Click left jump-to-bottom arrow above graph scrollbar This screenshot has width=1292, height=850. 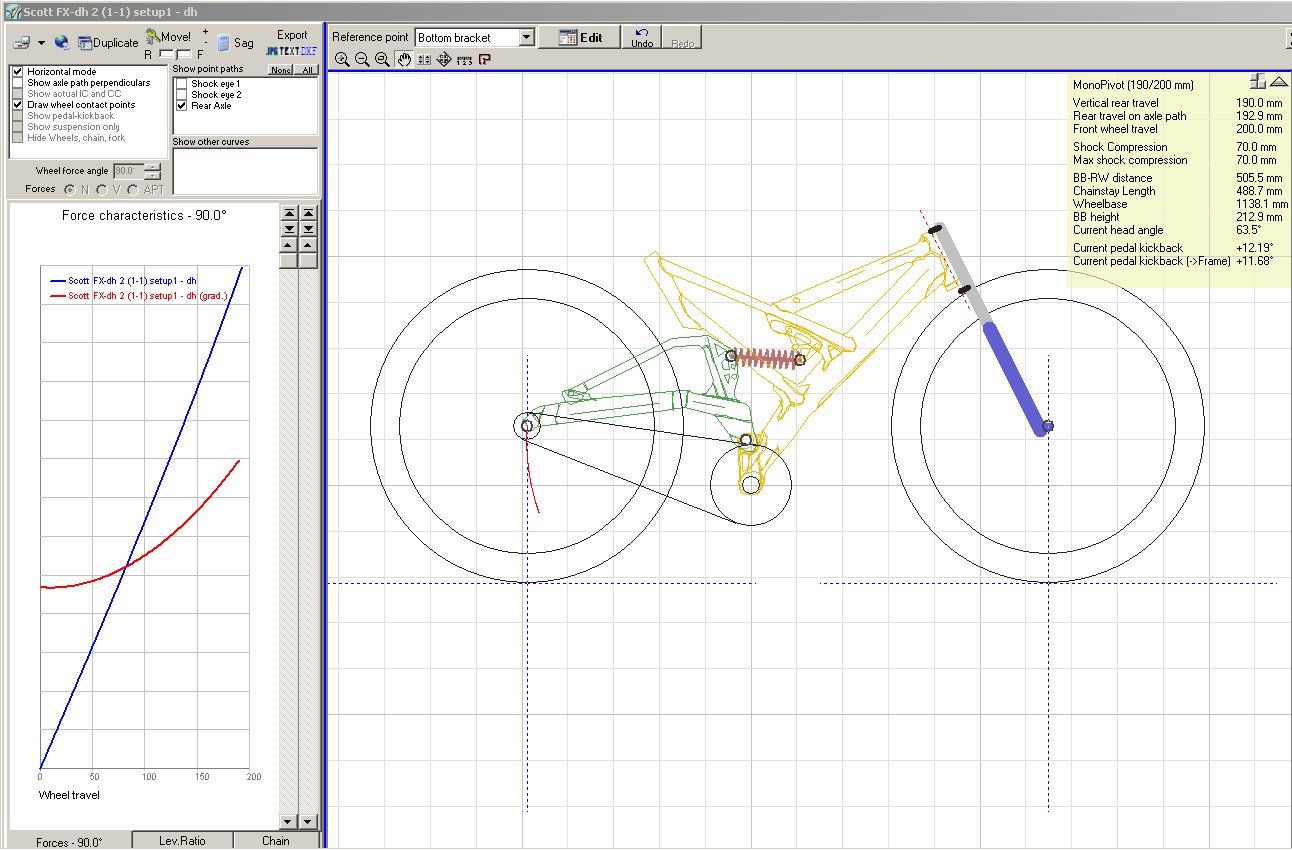tap(289, 228)
